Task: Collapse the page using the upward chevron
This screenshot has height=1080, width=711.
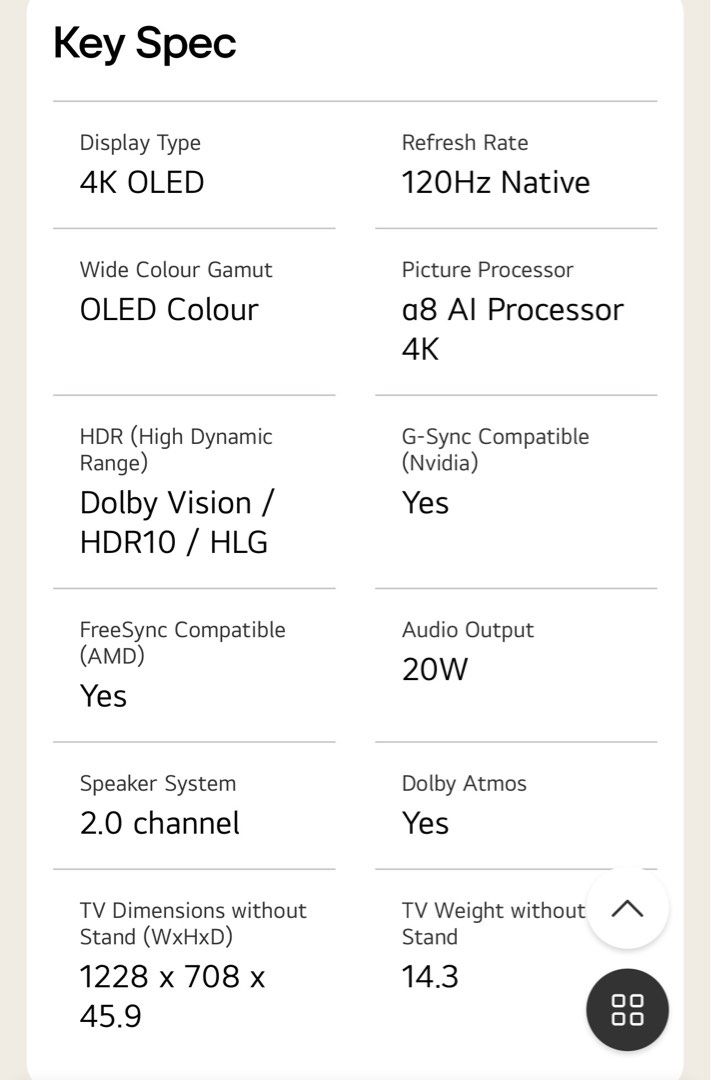Action: click(x=627, y=908)
